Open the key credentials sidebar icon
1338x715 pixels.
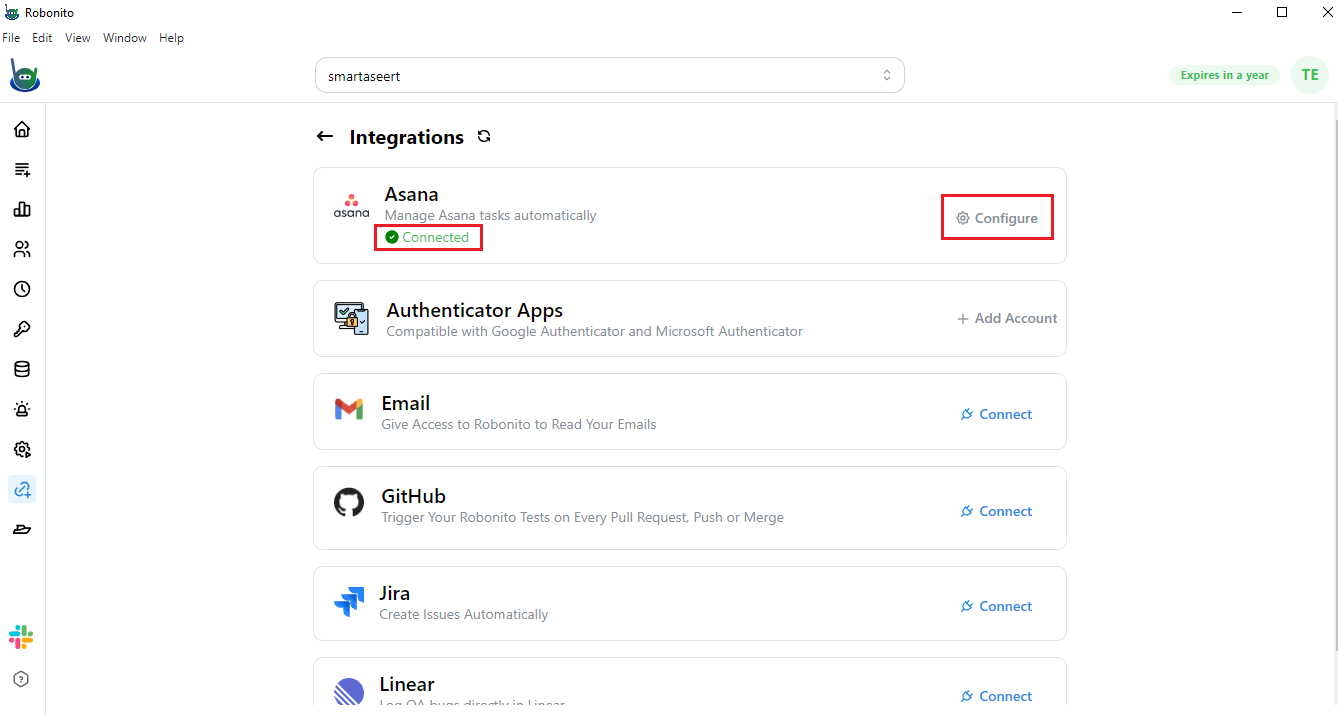click(22, 329)
